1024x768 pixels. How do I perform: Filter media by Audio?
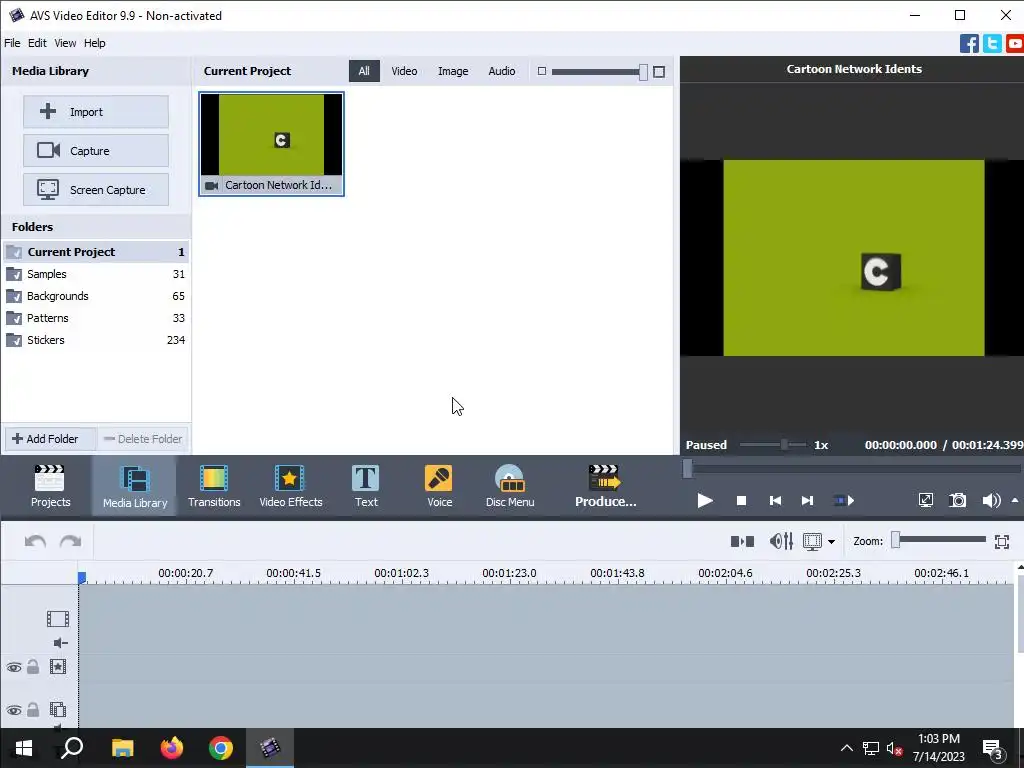(502, 71)
